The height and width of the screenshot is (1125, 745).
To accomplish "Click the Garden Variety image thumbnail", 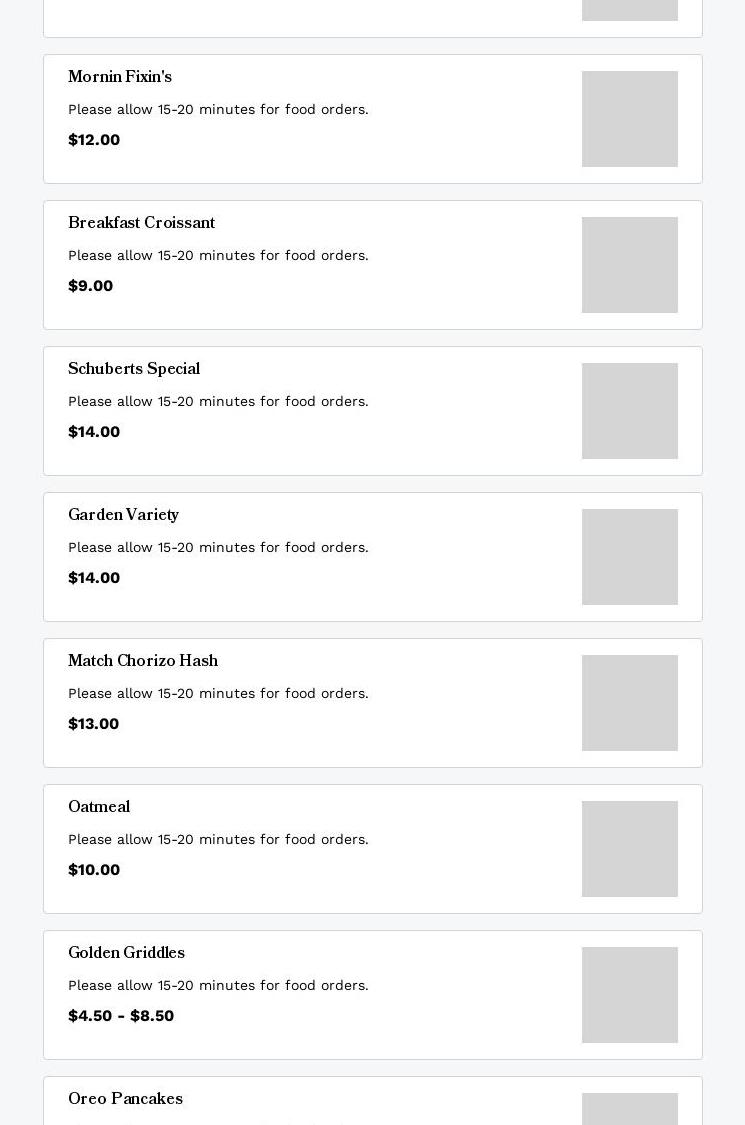I will [630, 557].
